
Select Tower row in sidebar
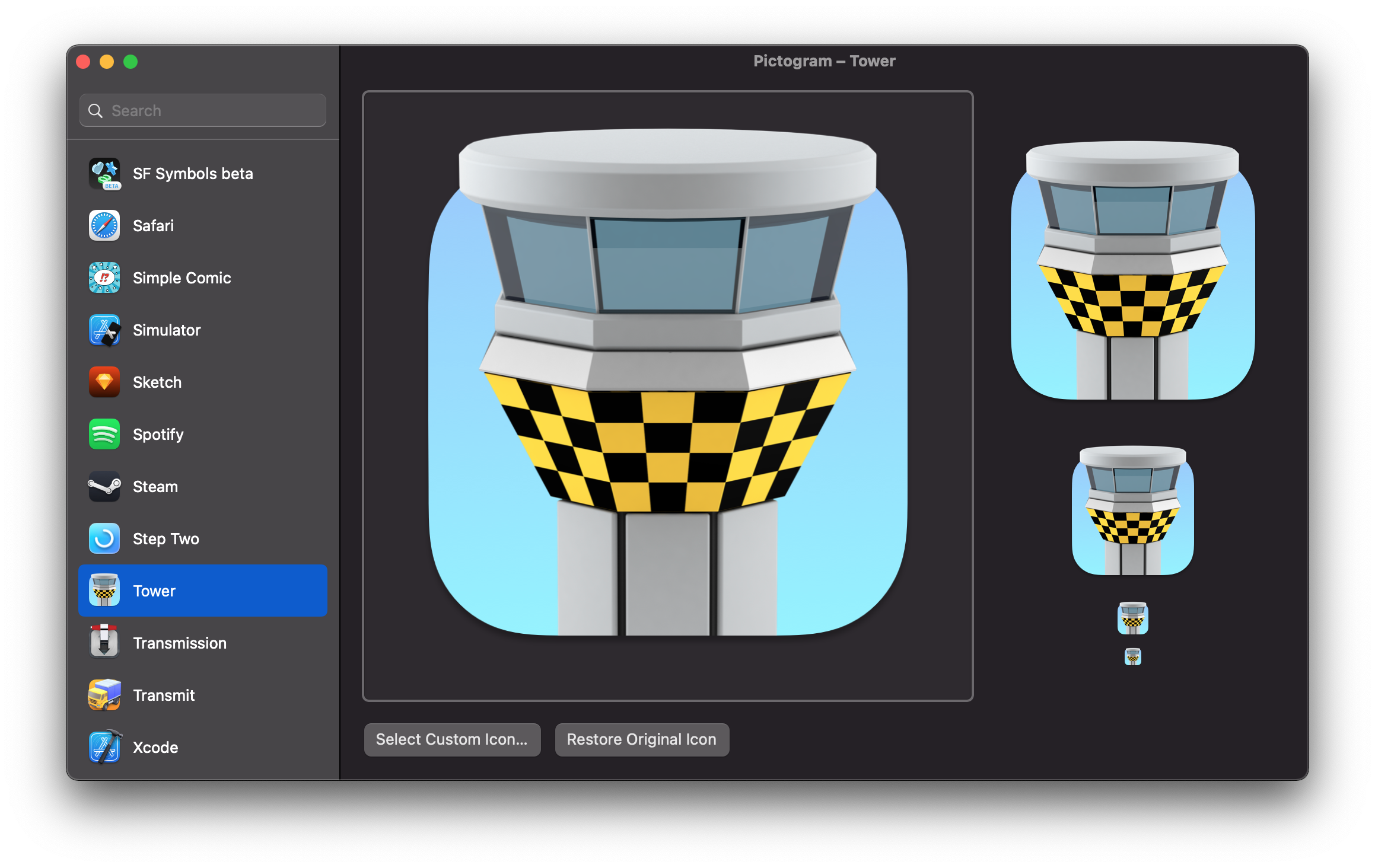point(202,591)
